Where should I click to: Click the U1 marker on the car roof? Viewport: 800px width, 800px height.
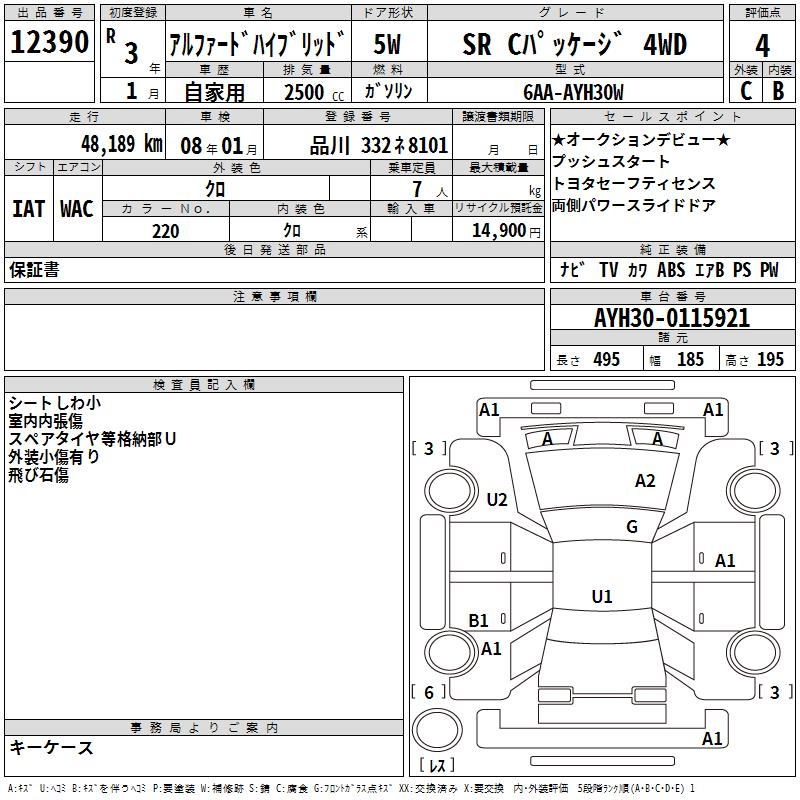pyautogui.click(x=601, y=597)
